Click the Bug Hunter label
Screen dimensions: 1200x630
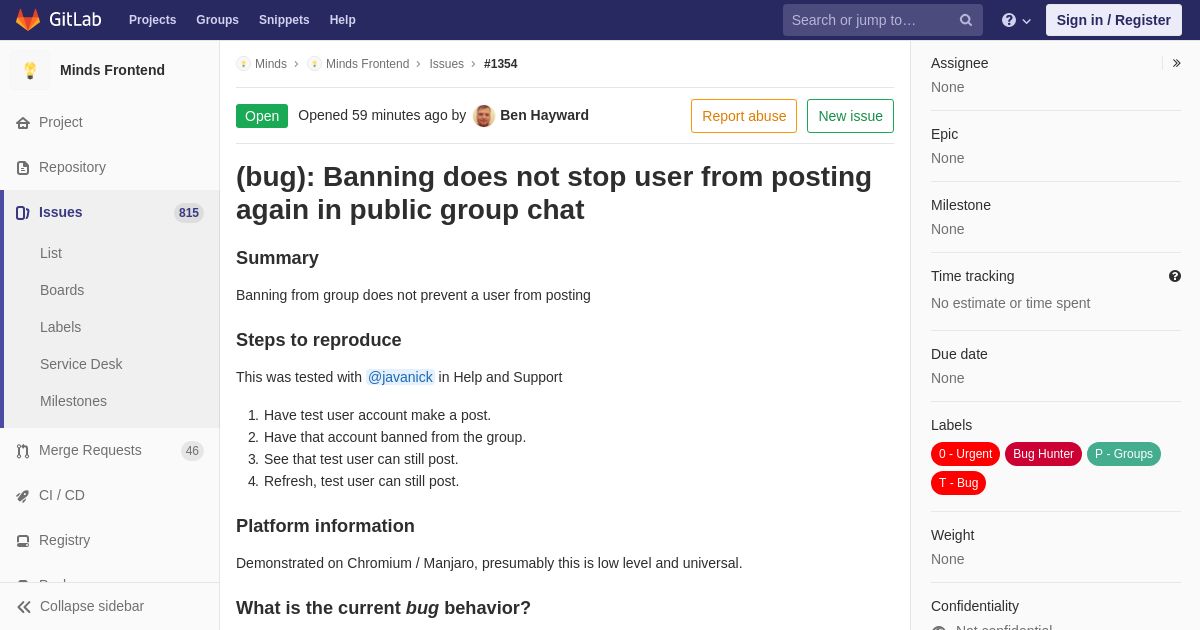point(1043,454)
